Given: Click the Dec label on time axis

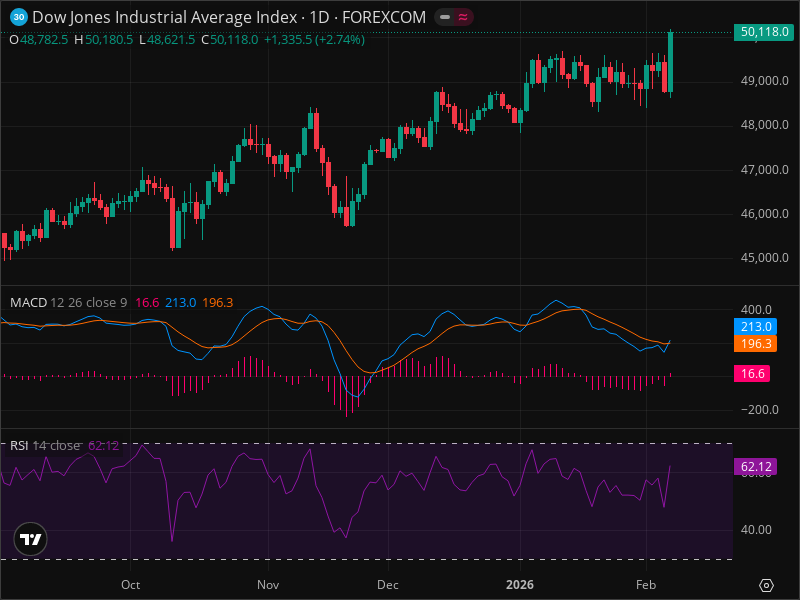Looking at the screenshot, I should click(388, 585).
